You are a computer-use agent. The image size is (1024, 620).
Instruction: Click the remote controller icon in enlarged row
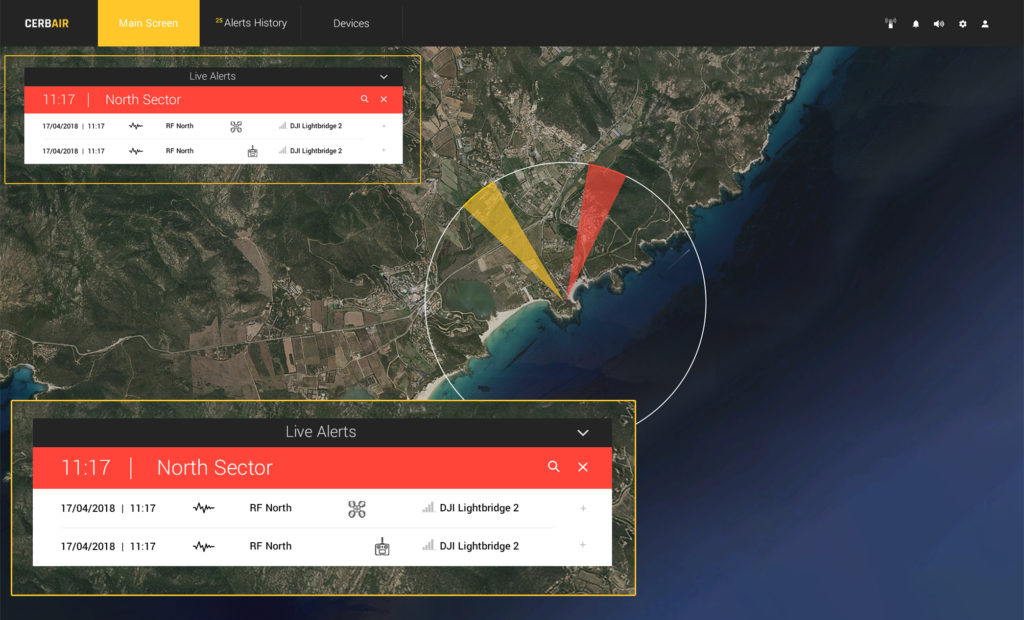pos(382,547)
